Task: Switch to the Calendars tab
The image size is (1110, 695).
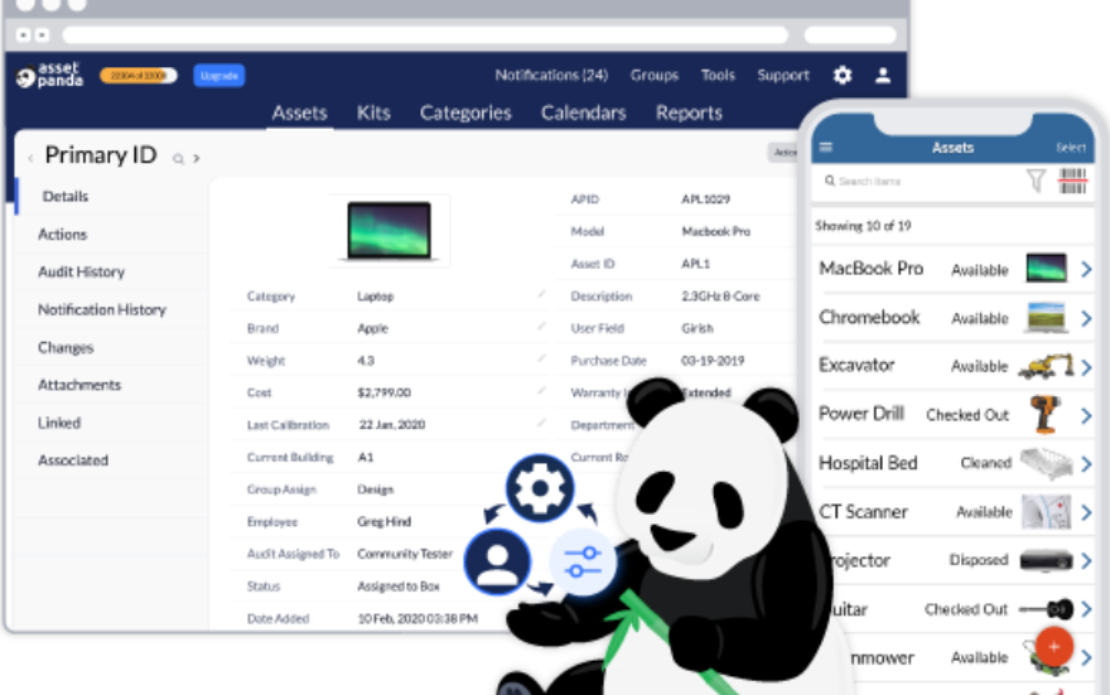Action: (583, 112)
